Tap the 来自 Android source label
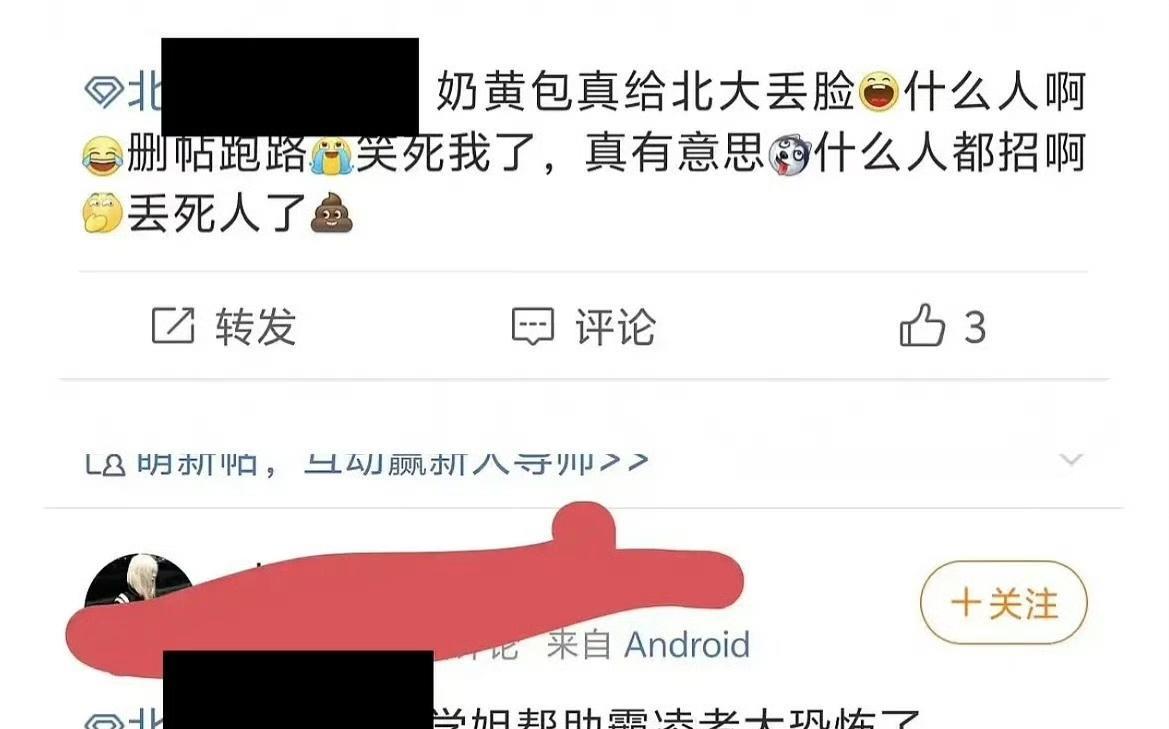 pyautogui.click(x=648, y=644)
